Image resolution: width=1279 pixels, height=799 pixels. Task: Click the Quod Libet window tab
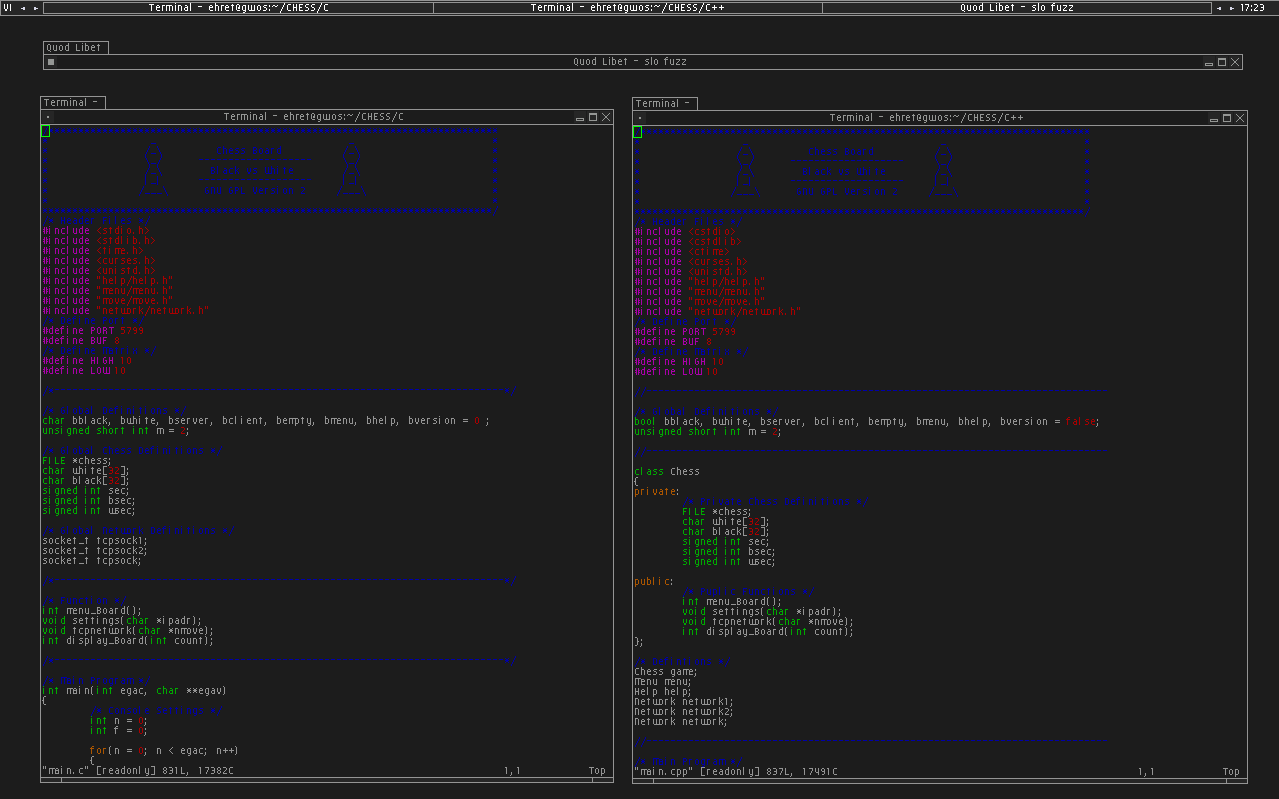click(75, 47)
